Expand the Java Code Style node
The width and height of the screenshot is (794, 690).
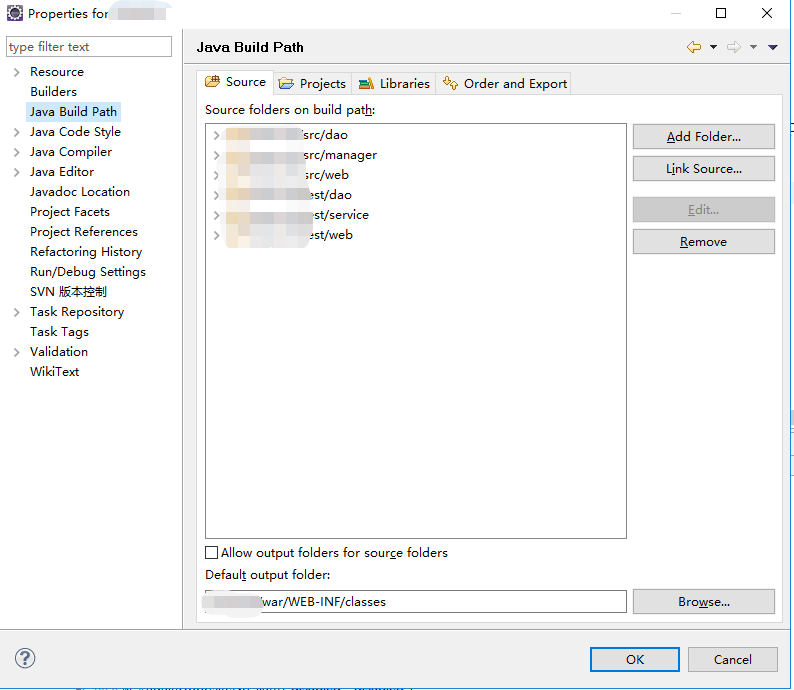tap(17, 133)
